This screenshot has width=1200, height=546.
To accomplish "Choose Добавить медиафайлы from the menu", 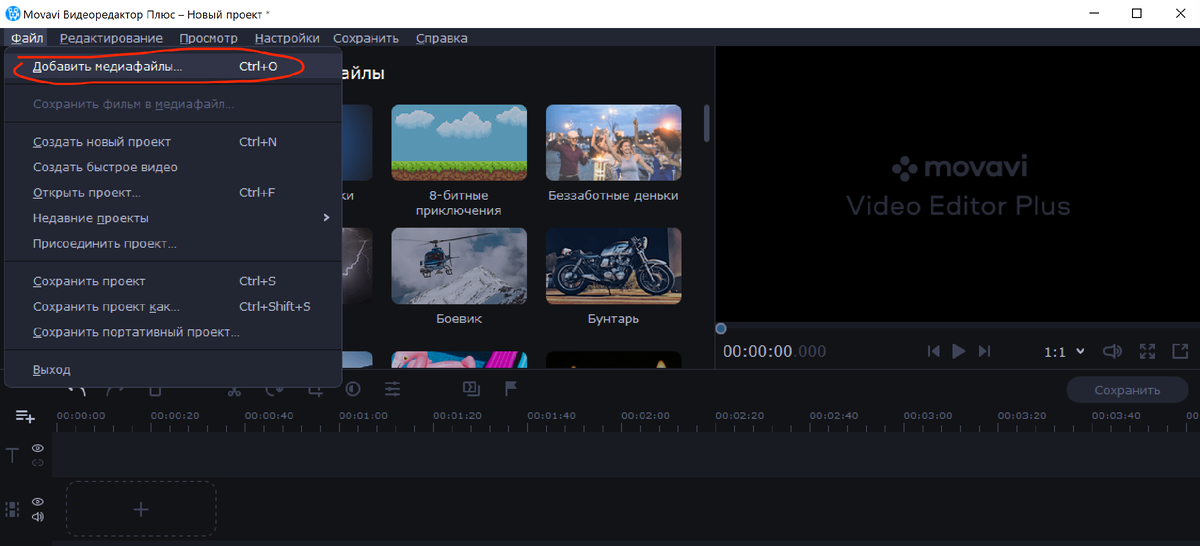I will pos(173,67).
